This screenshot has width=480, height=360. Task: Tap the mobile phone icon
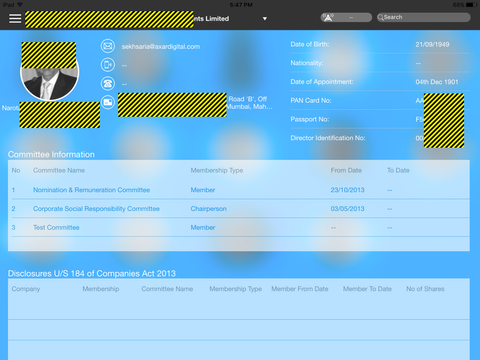[x=108, y=65]
